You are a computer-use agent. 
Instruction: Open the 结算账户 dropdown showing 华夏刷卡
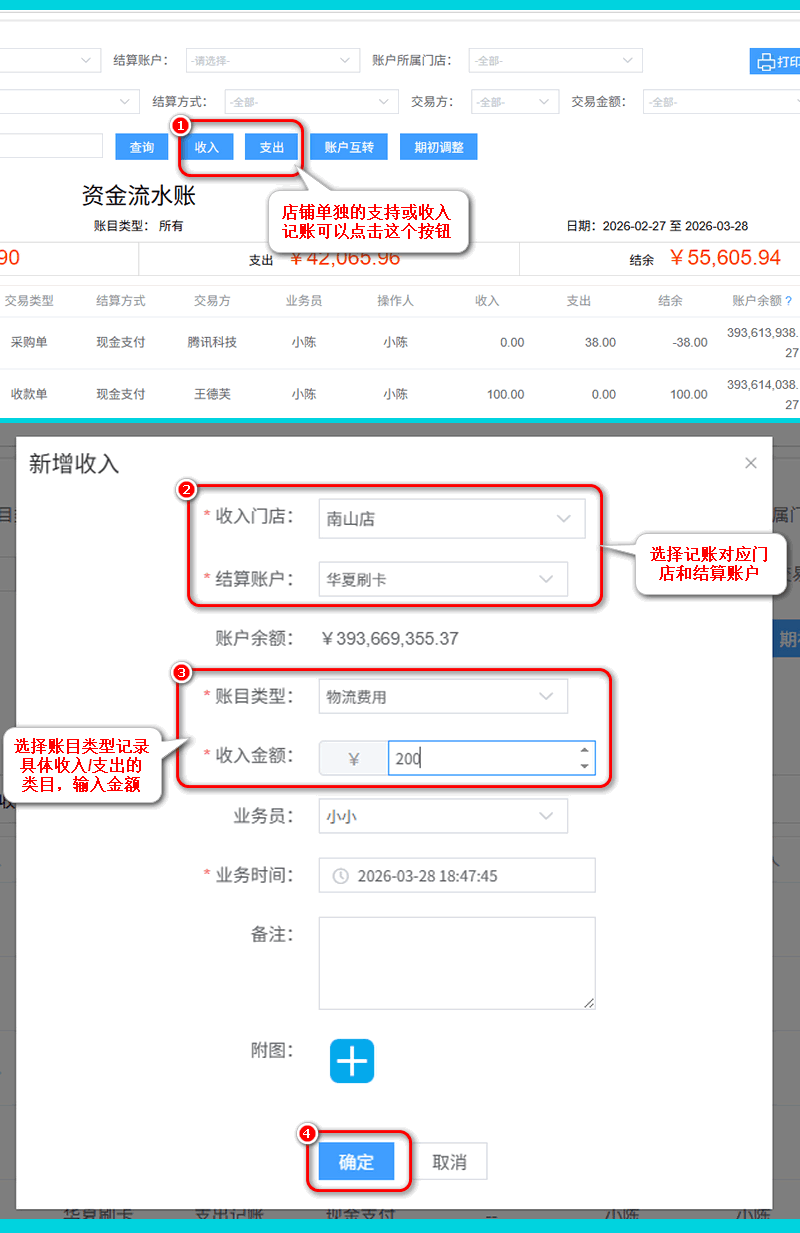[x=442, y=579]
